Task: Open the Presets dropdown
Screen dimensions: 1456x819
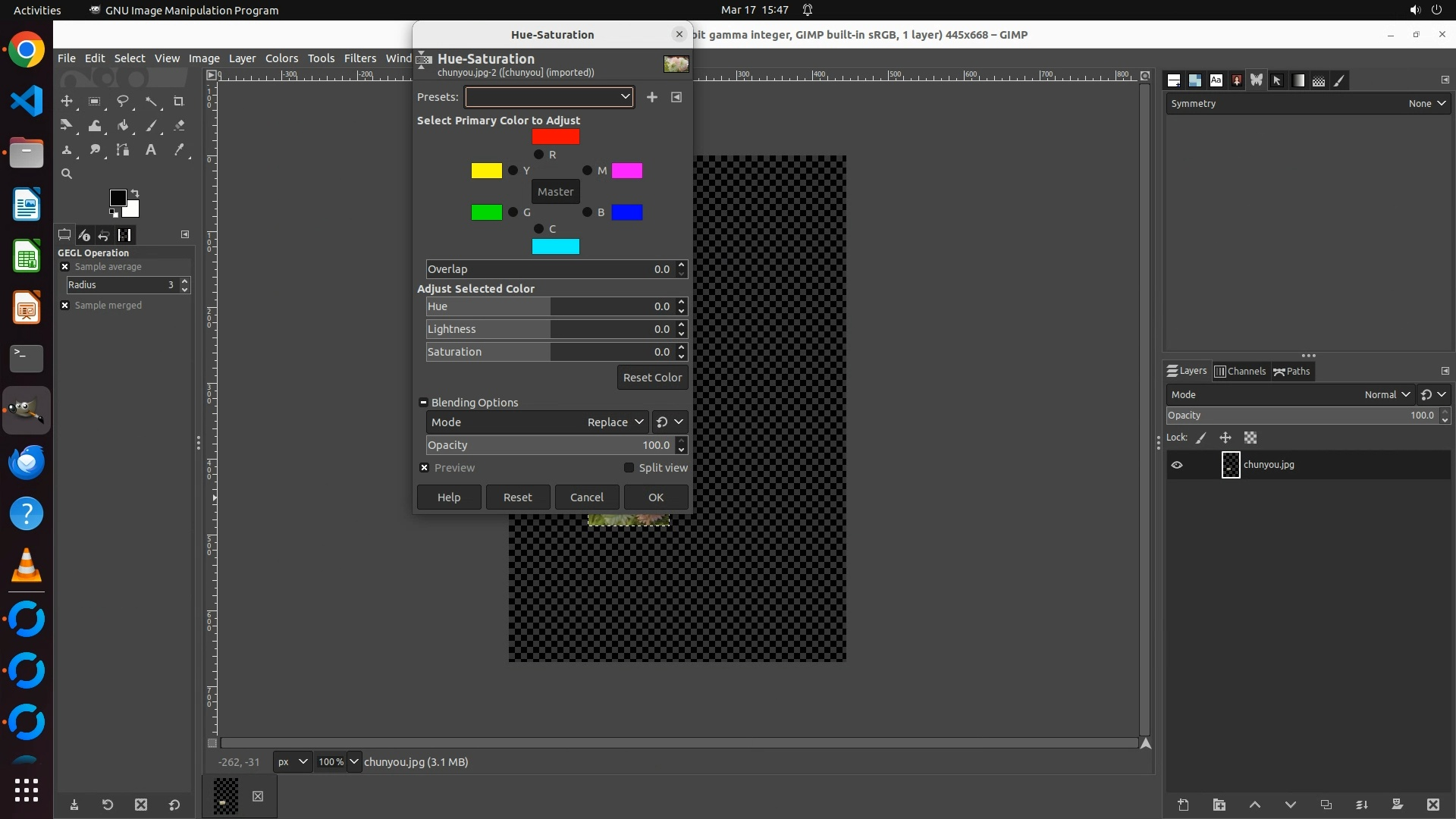Action: (x=549, y=97)
